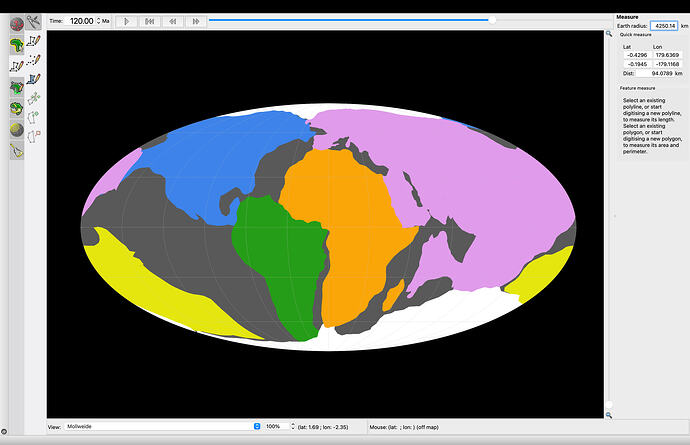Click the time slider handle
The height and width of the screenshot is (445, 690).
click(492, 19)
